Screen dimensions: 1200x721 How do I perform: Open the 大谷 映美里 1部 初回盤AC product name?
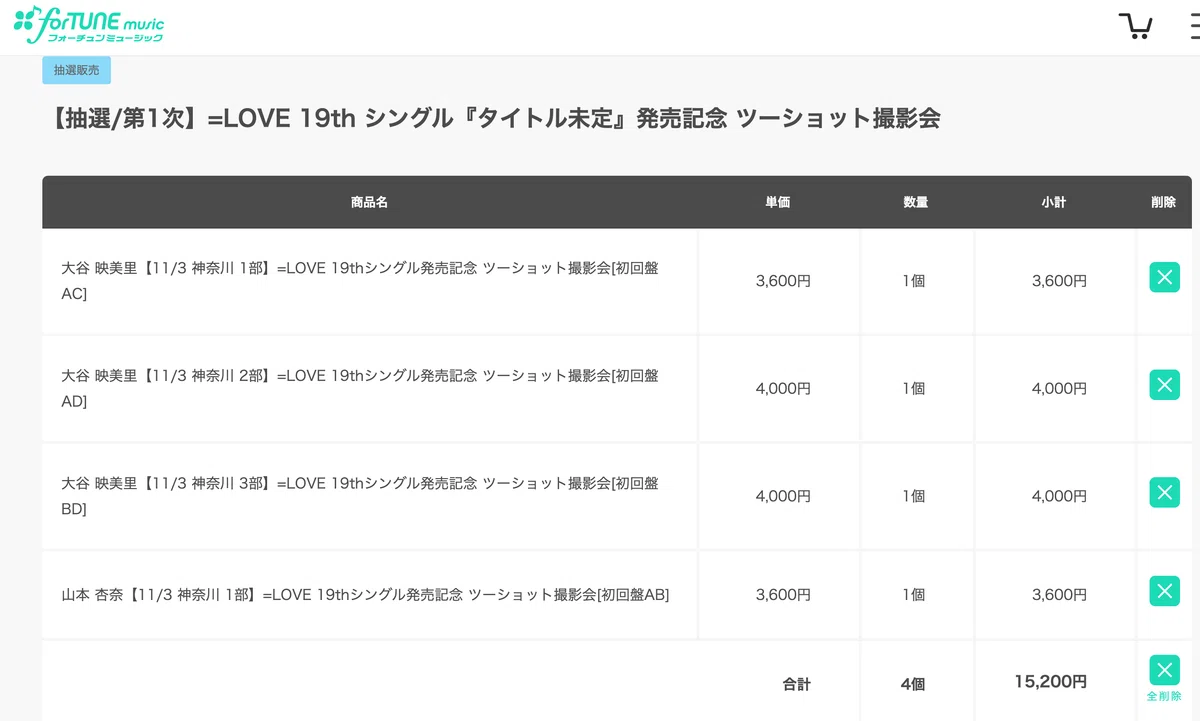click(x=360, y=281)
